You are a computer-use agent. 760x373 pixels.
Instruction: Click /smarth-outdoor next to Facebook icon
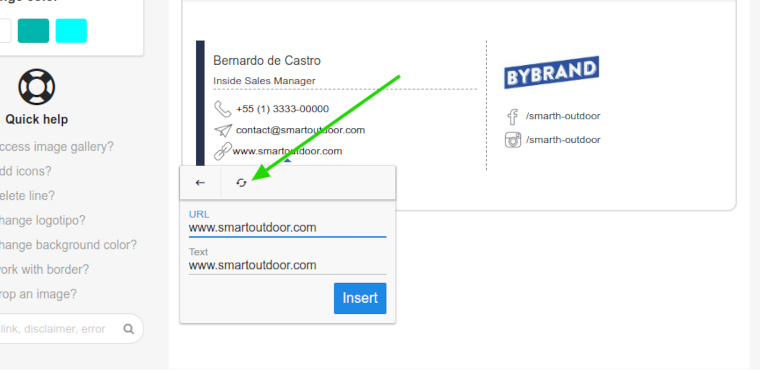563,116
